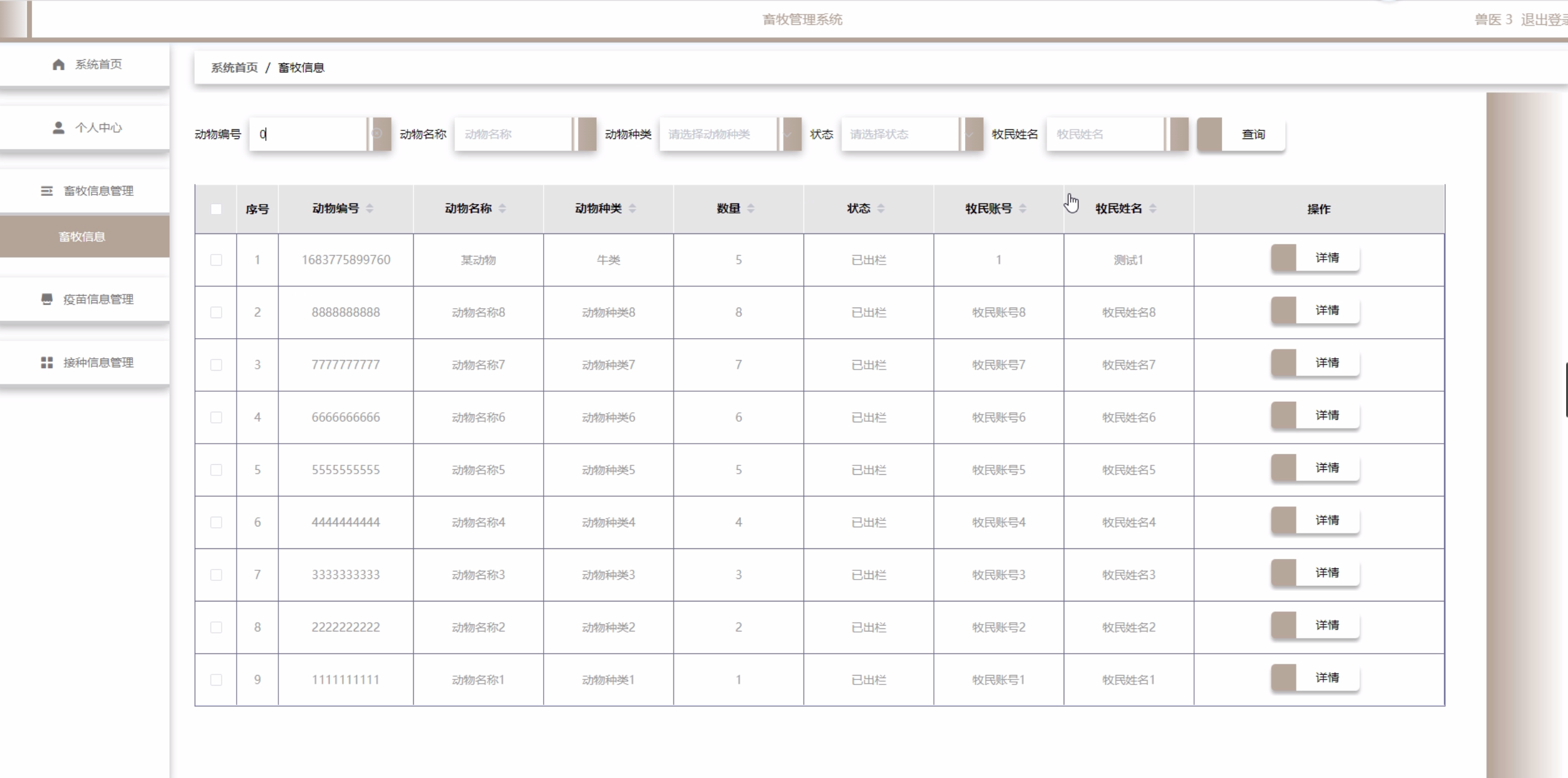Click the person icon beside 个人中心
This screenshot has height=778, width=1568.
pos(59,128)
